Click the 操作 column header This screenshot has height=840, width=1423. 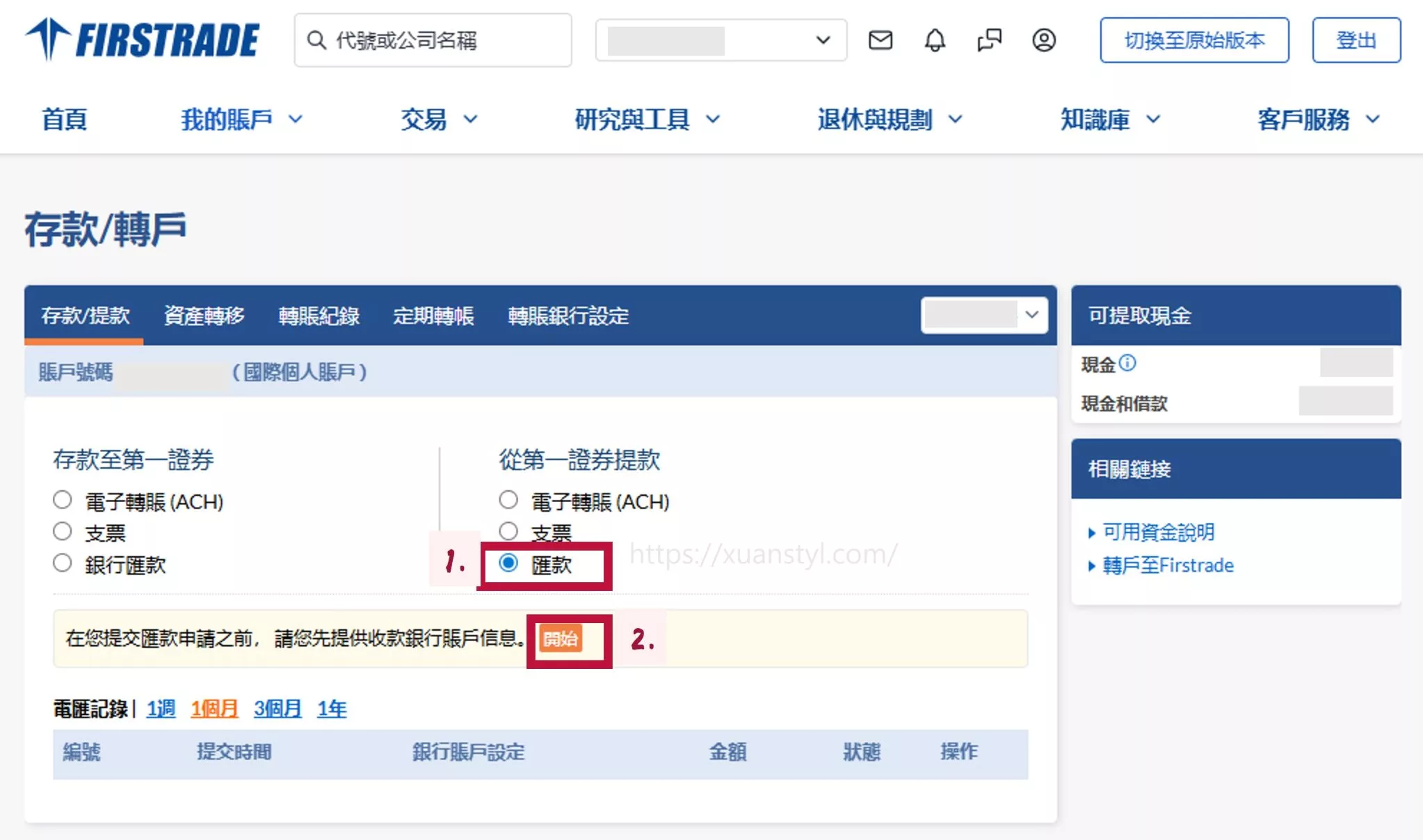point(959,752)
